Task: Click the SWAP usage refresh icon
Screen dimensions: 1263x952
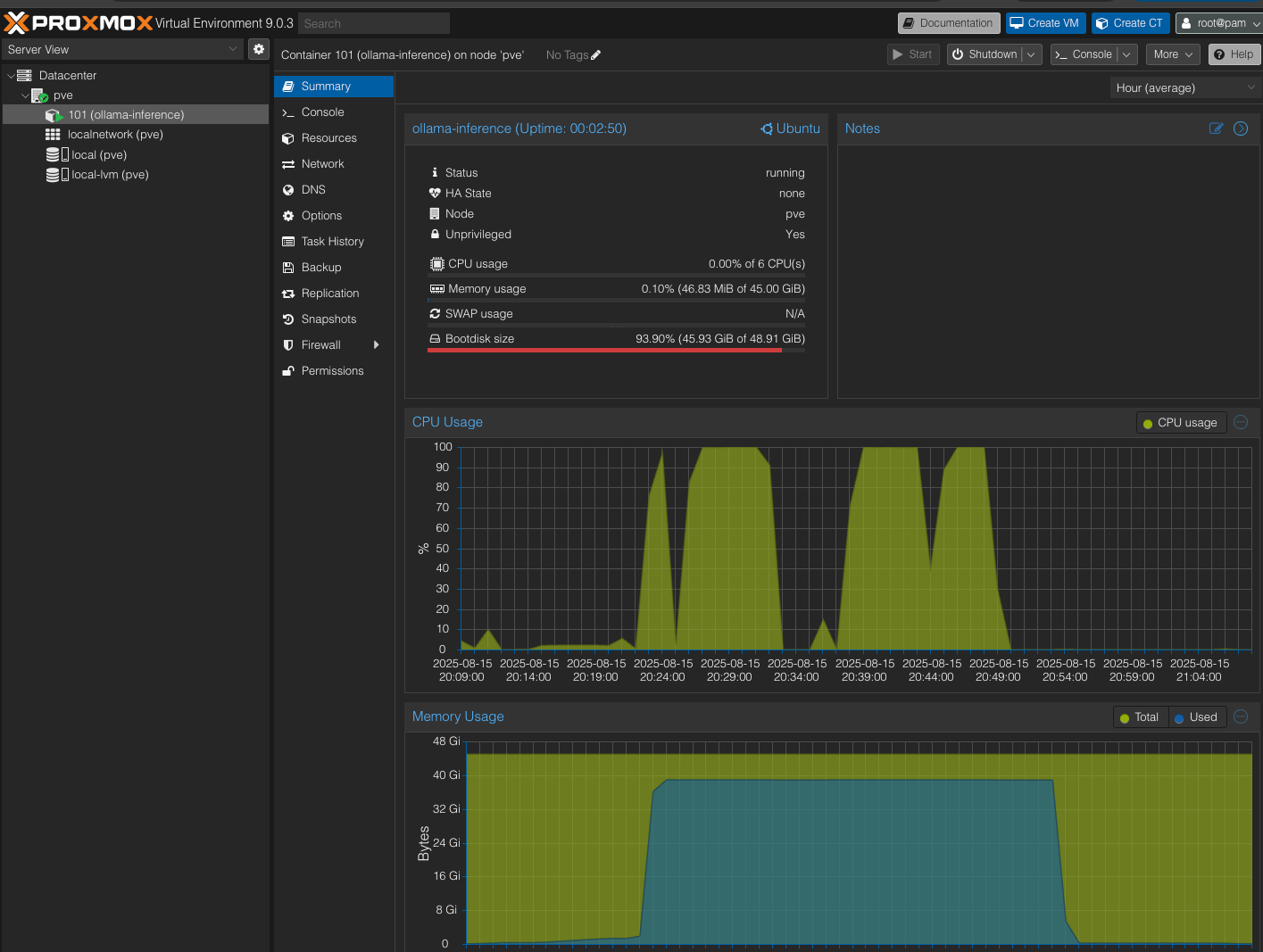Action: [435, 313]
